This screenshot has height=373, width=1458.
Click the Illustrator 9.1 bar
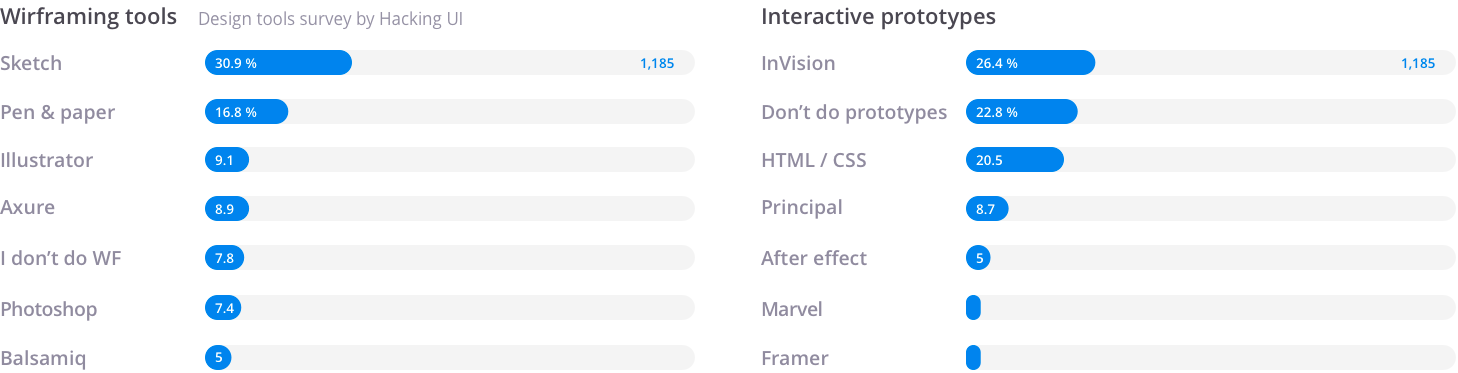(x=227, y=160)
